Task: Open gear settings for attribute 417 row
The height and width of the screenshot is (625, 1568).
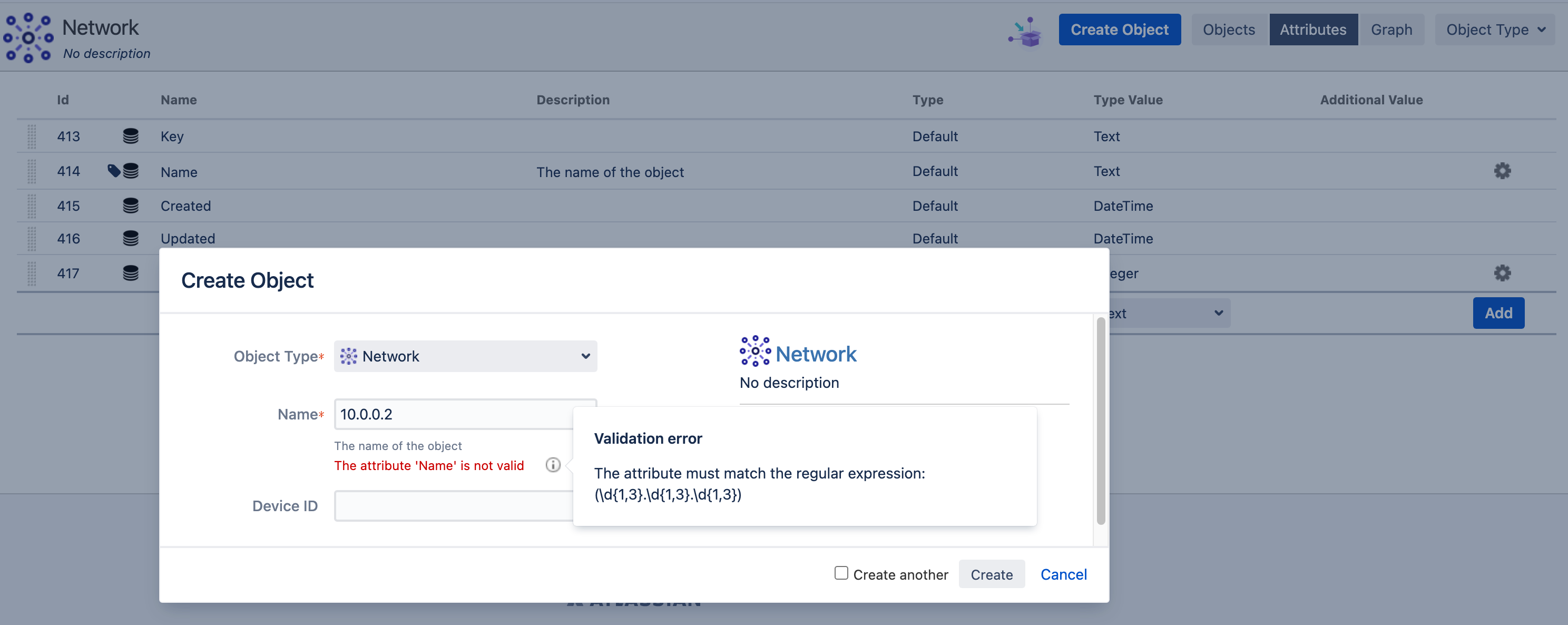Action: point(1502,274)
